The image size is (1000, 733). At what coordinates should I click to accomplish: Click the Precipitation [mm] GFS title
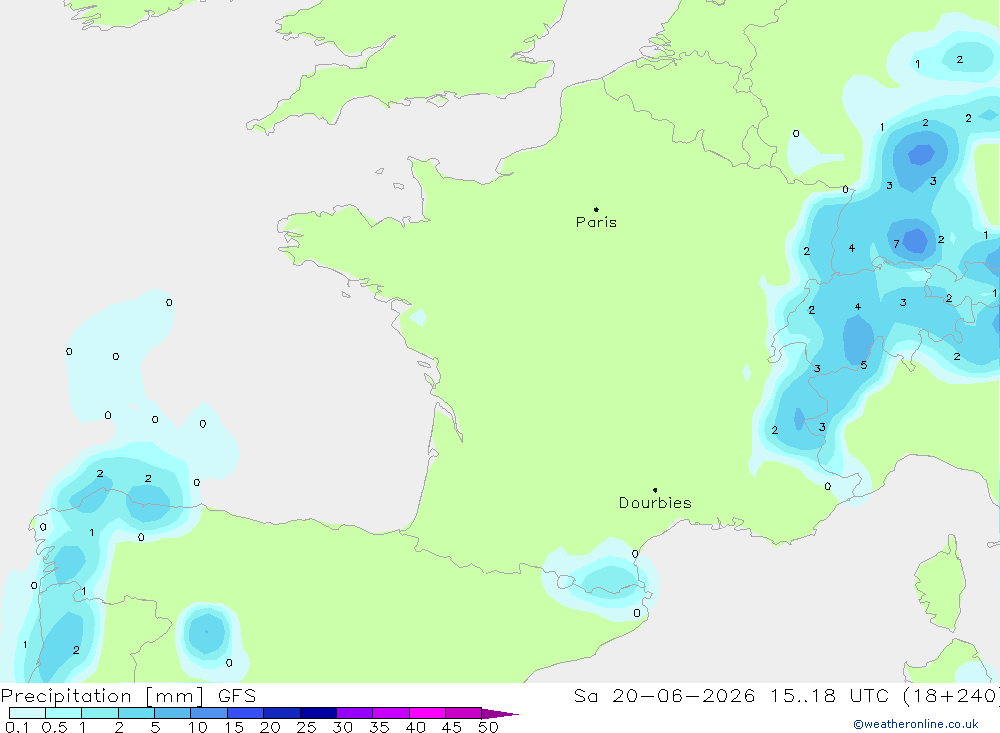tap(128, 696)
